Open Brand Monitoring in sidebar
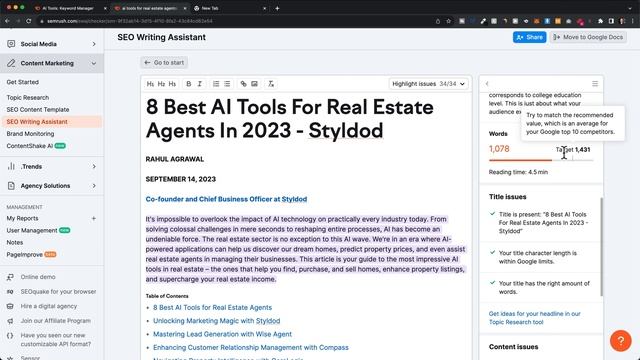The image size is (640, 360). (x=30, y=133)
